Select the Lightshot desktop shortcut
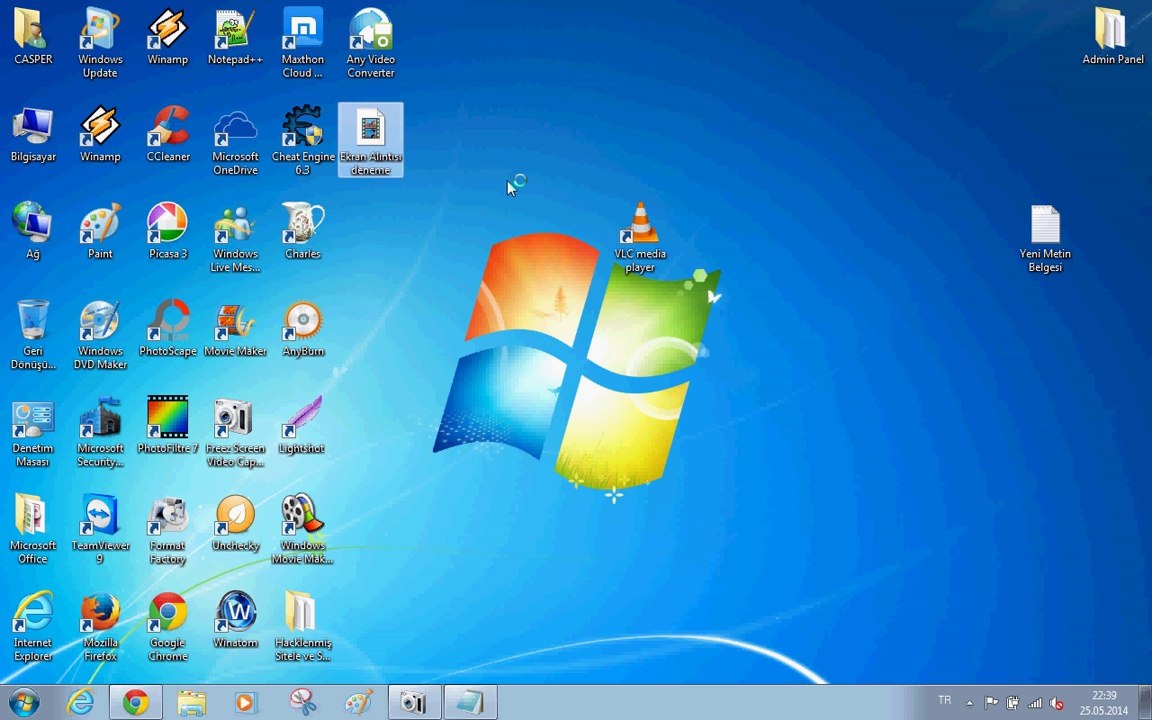This screenshot has height=720, width=1152. click(x=303, y=425)
